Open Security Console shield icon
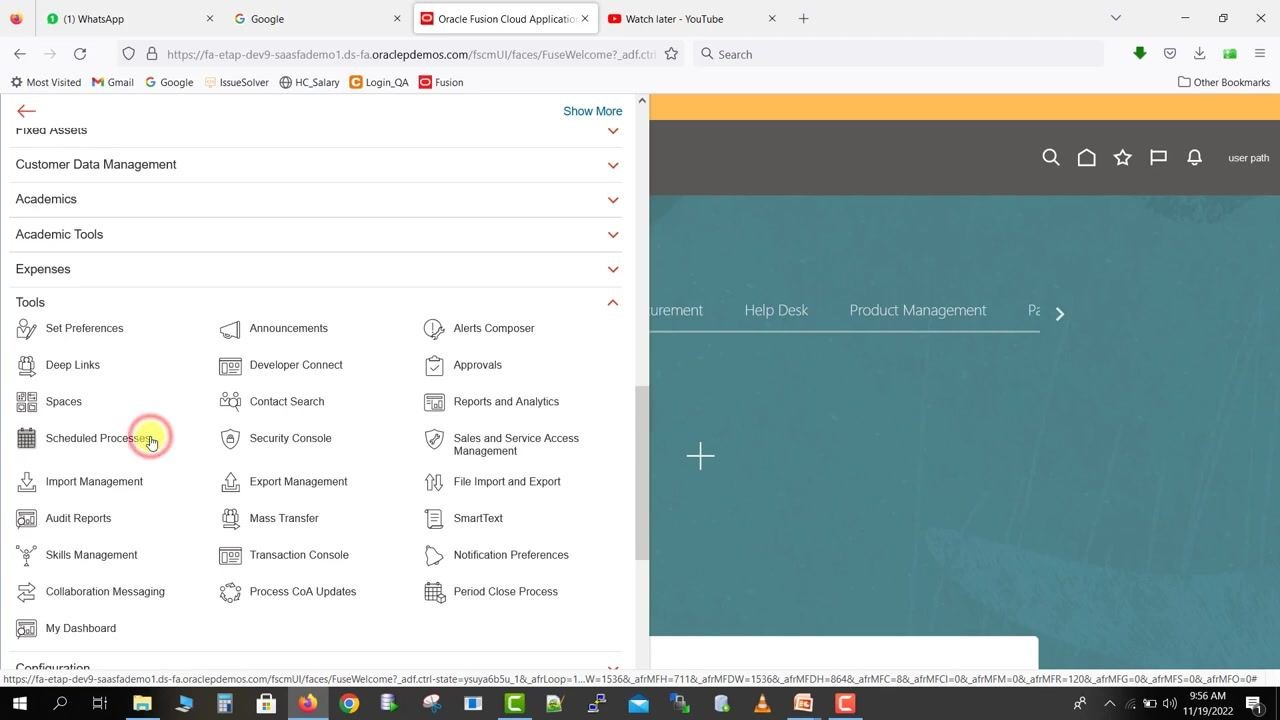This screenshot has height=720, width=1280. [x=230, y=438]
